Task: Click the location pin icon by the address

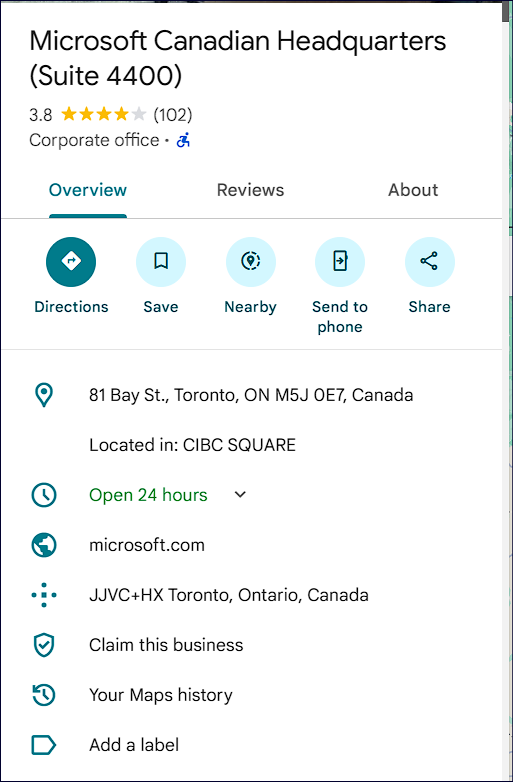Action: tap(44, 395)
